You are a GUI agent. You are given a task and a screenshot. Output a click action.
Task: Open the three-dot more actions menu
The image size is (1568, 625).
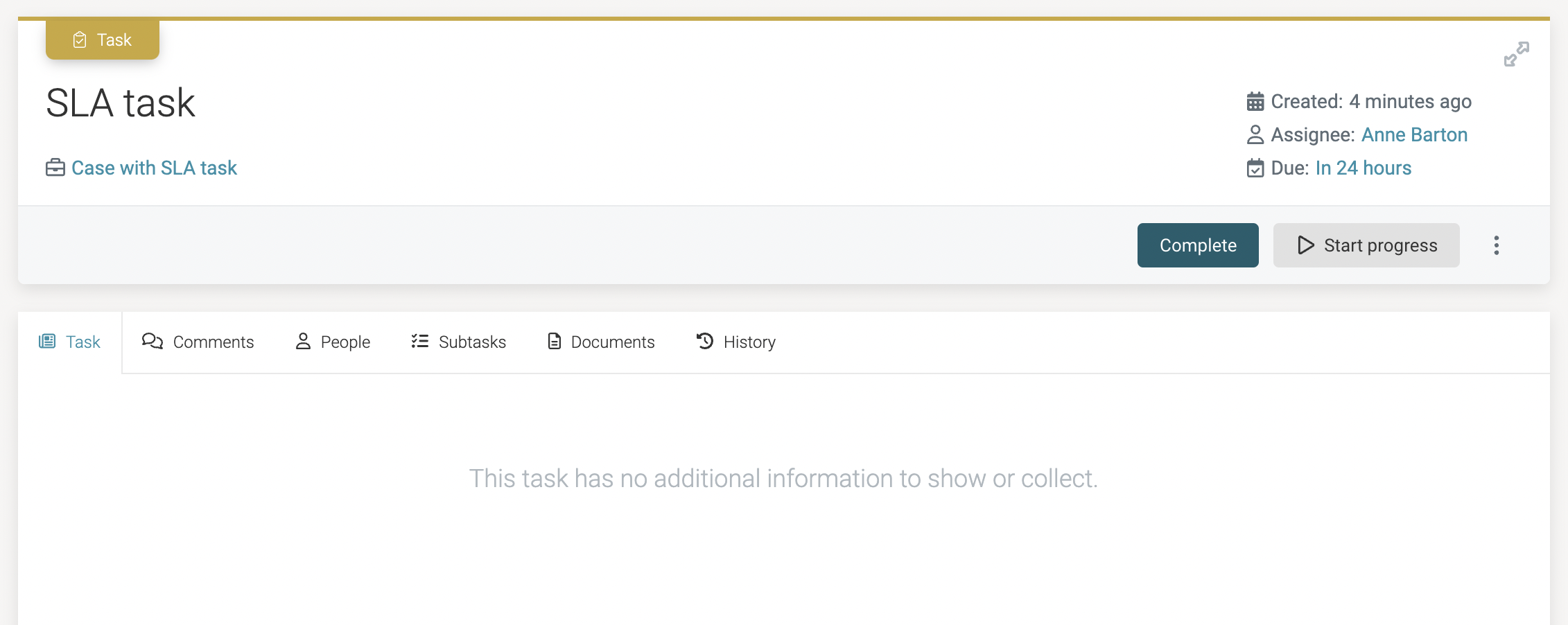click(x=1496, y=245)
